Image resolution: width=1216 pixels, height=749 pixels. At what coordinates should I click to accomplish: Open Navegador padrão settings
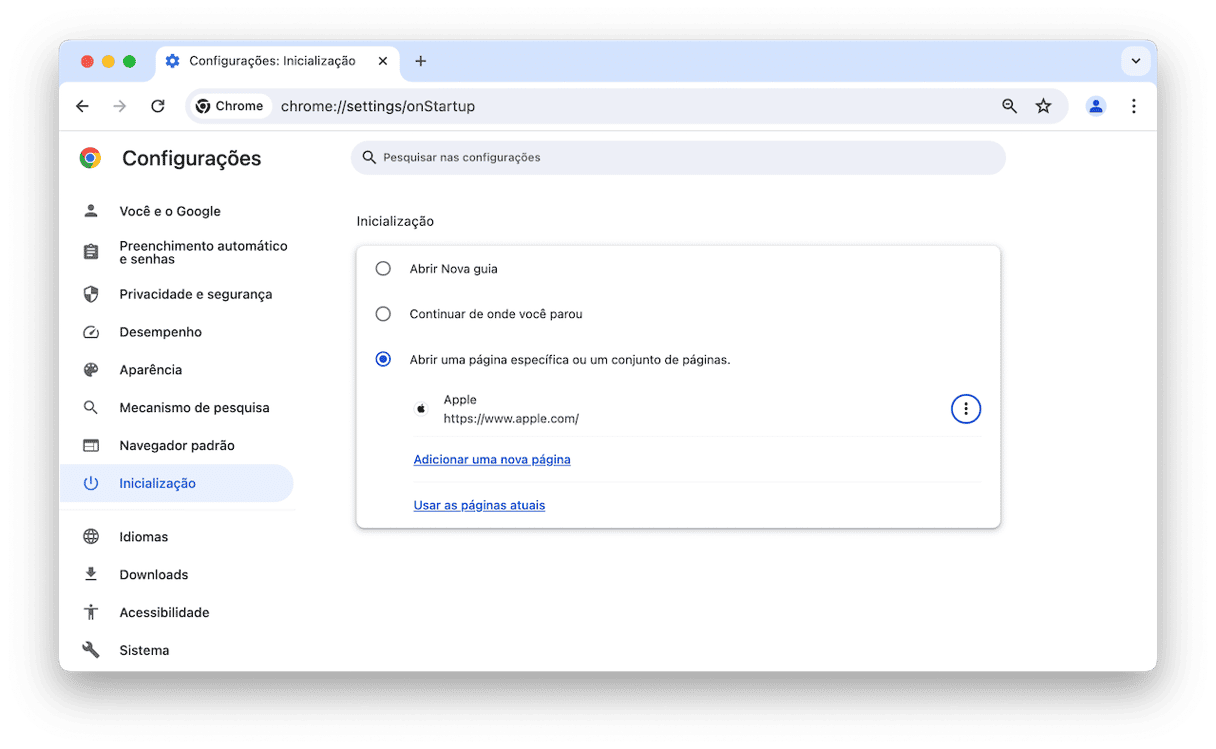pyautogui.click(x=177, y=446)
